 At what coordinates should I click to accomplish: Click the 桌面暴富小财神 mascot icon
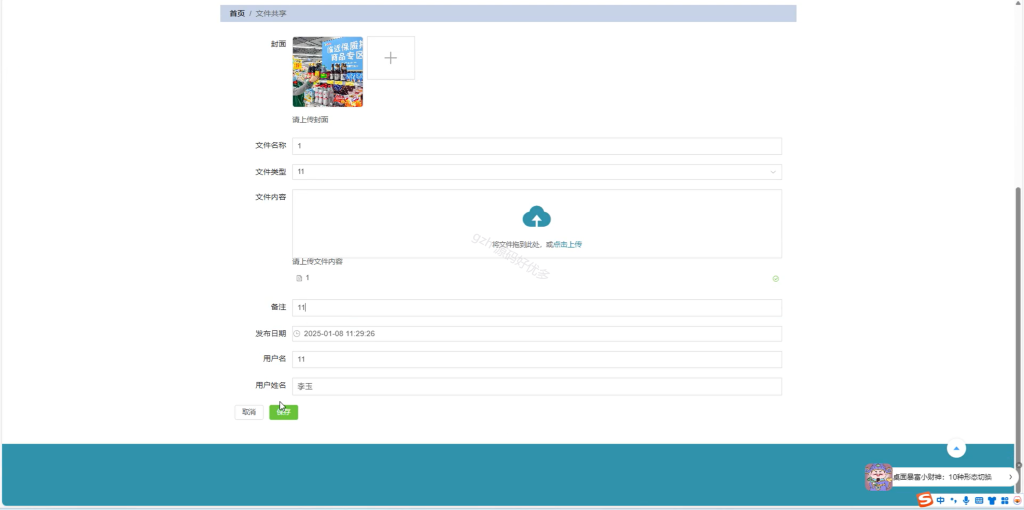(878, 477)
